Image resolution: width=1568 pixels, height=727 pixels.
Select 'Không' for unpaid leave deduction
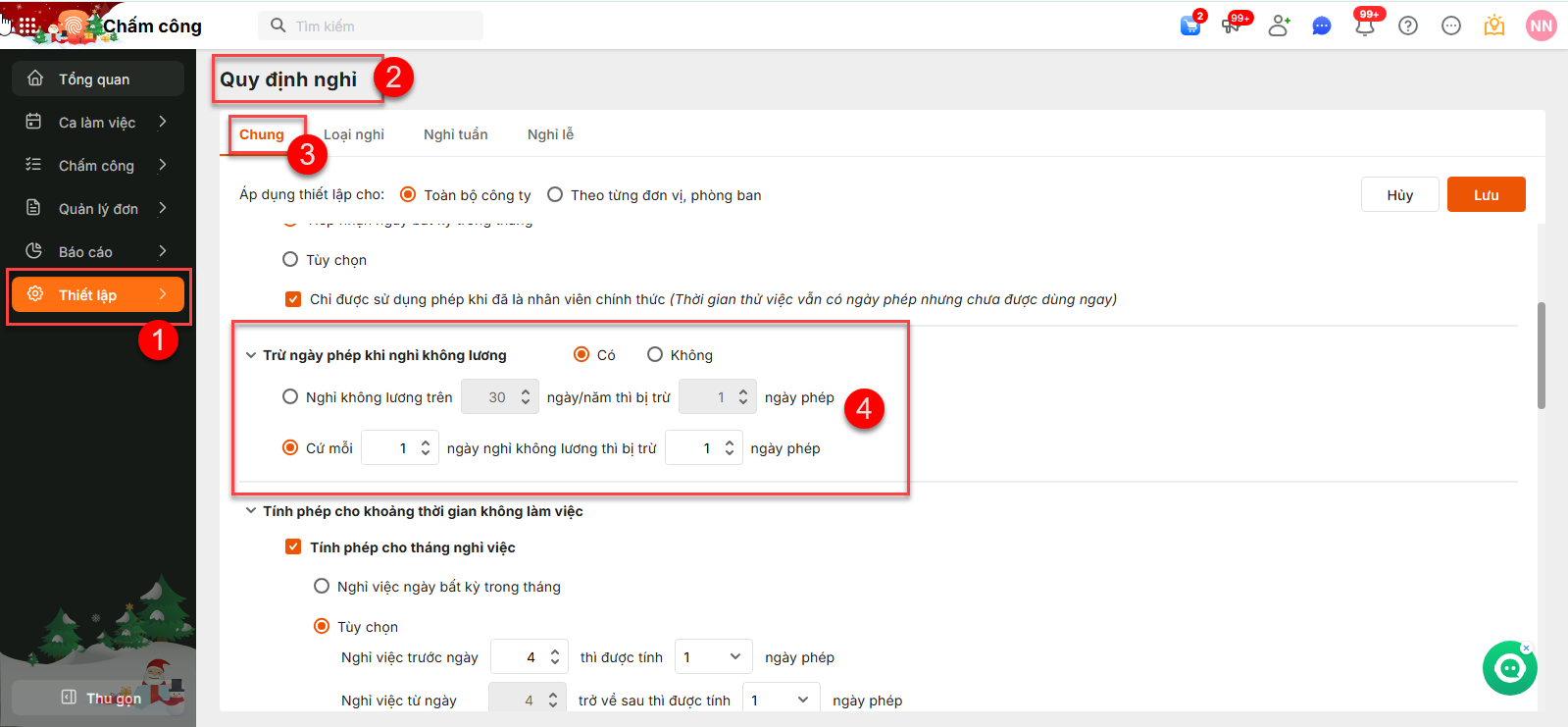coord(655,354)
